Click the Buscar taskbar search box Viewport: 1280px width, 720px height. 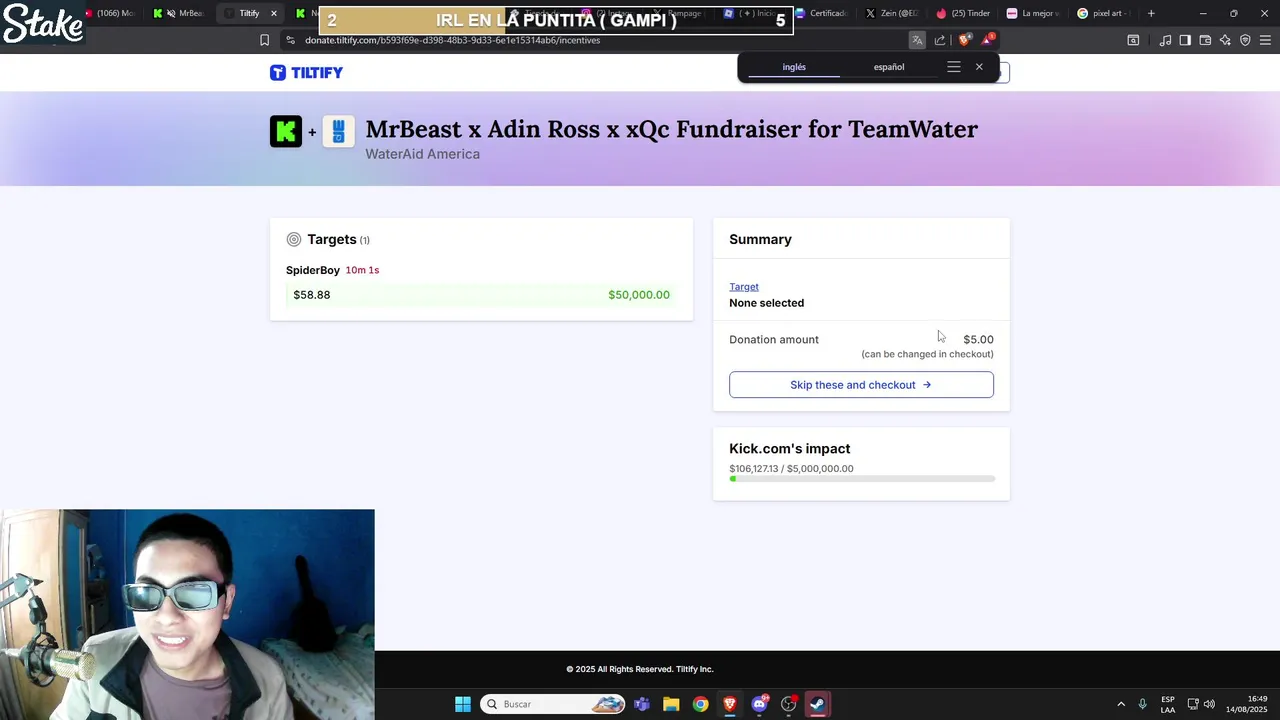[x=553, y=704]
